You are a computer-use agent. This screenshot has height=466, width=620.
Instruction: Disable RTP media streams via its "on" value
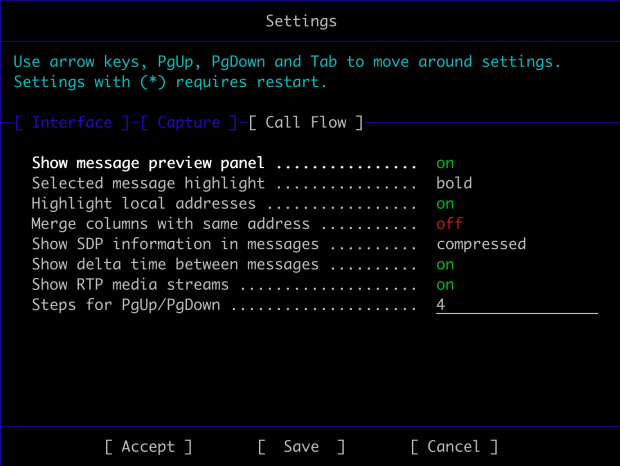click(445, 285)
